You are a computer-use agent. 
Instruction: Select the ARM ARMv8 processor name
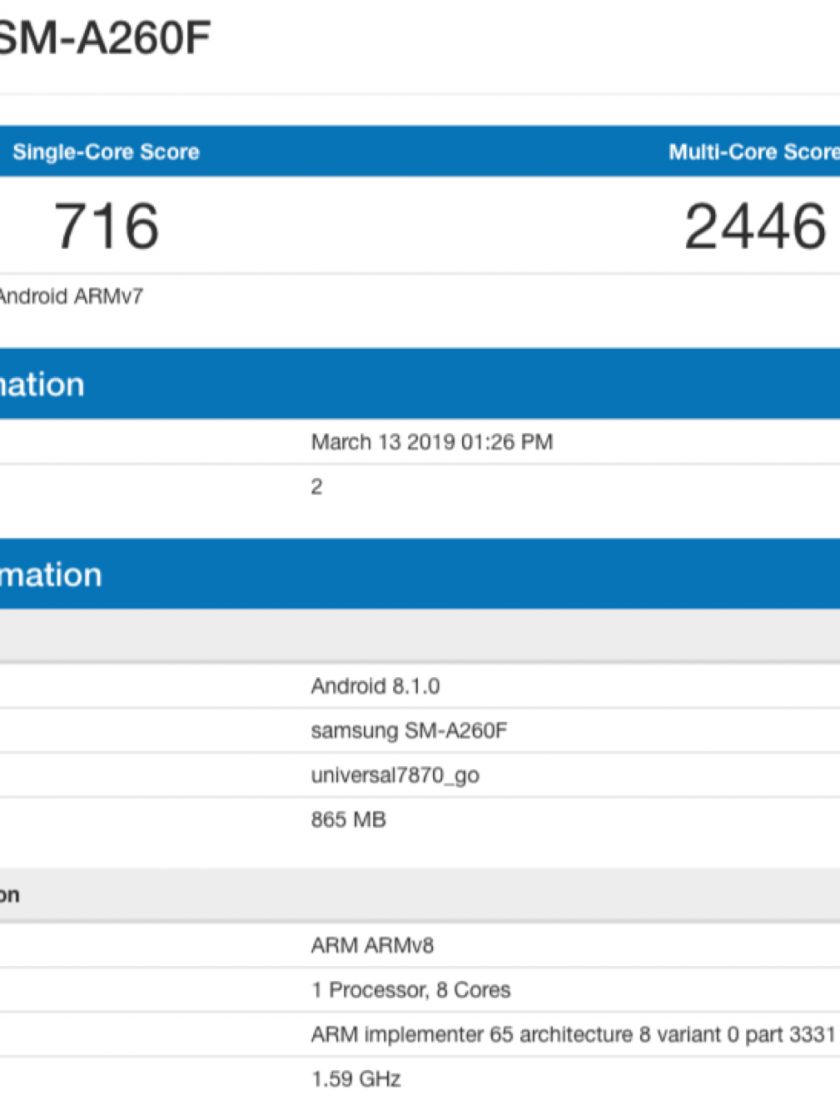pos(372,945)
